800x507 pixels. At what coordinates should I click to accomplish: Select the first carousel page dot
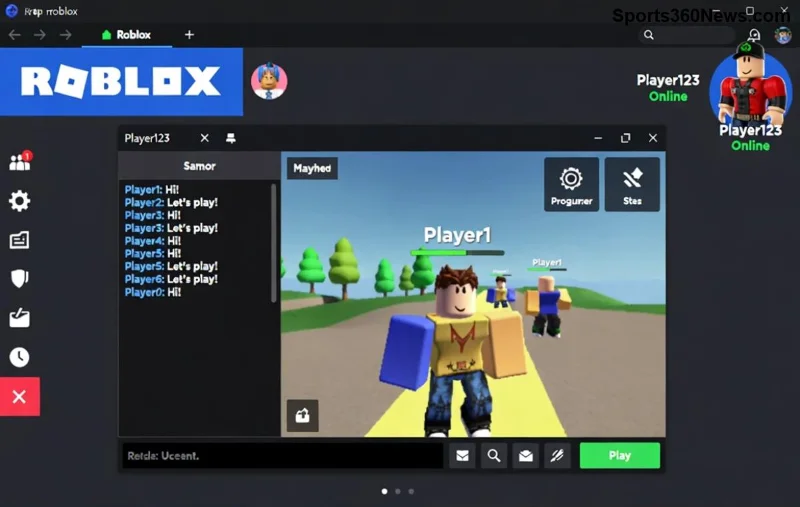coord(384,491)
